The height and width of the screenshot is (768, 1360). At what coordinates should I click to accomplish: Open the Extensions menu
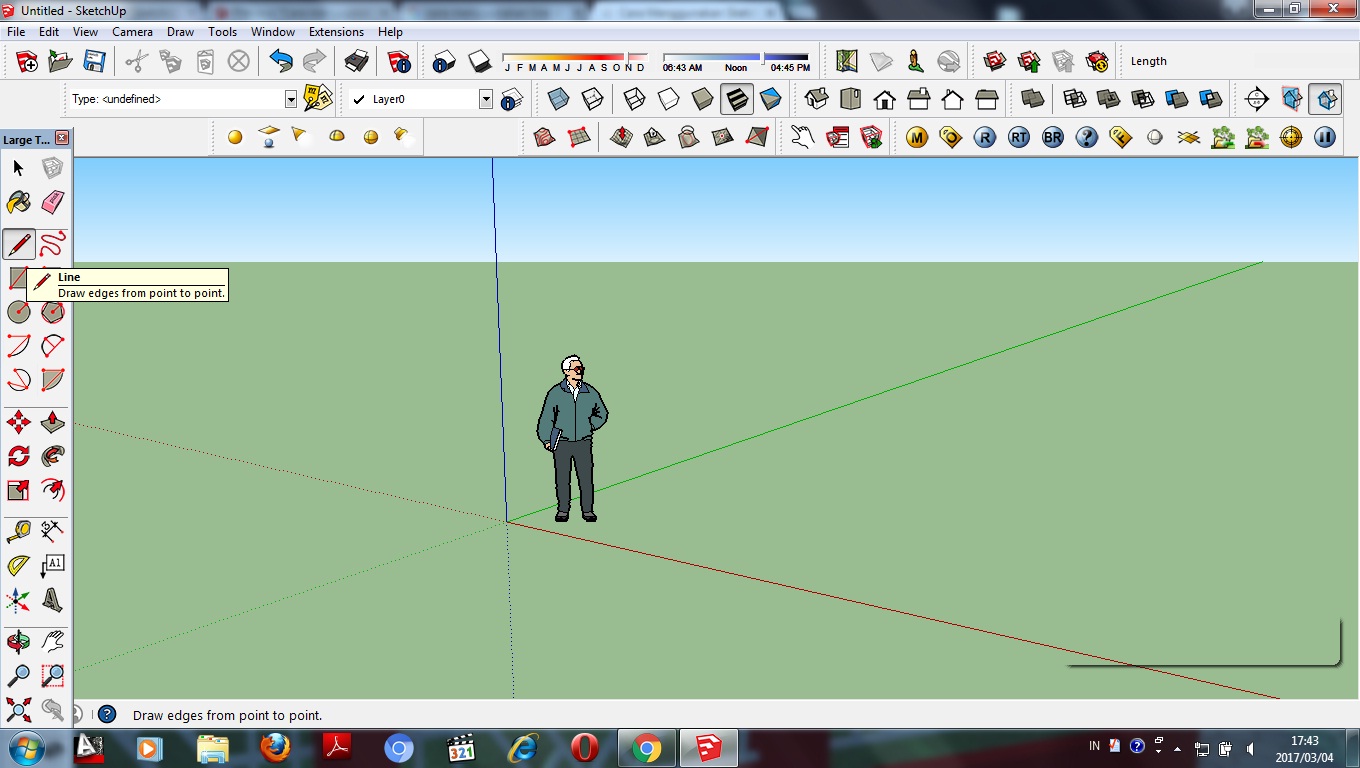pyautogui.click(x=336, y=31)
